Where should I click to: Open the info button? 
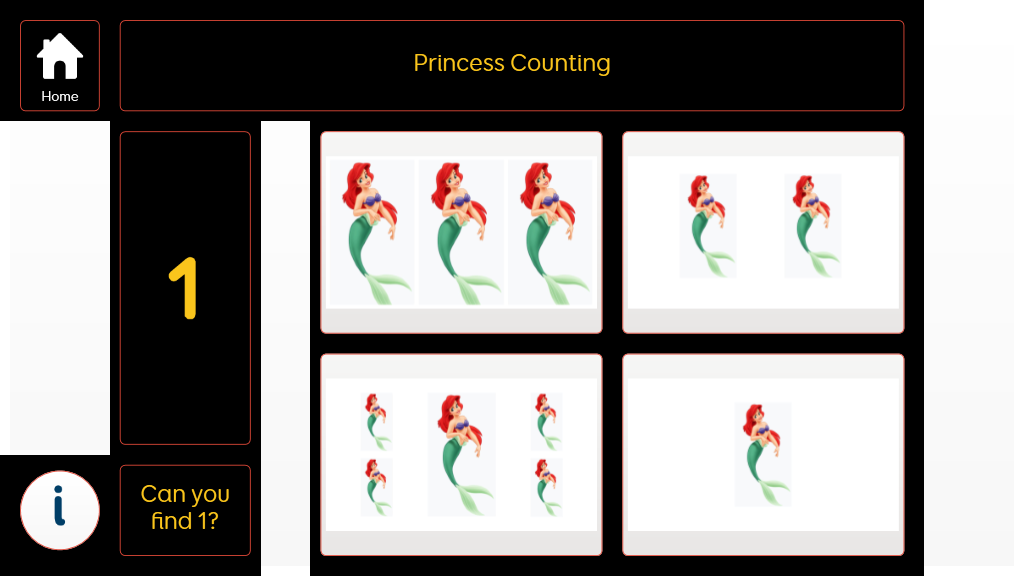coord(59,510)
